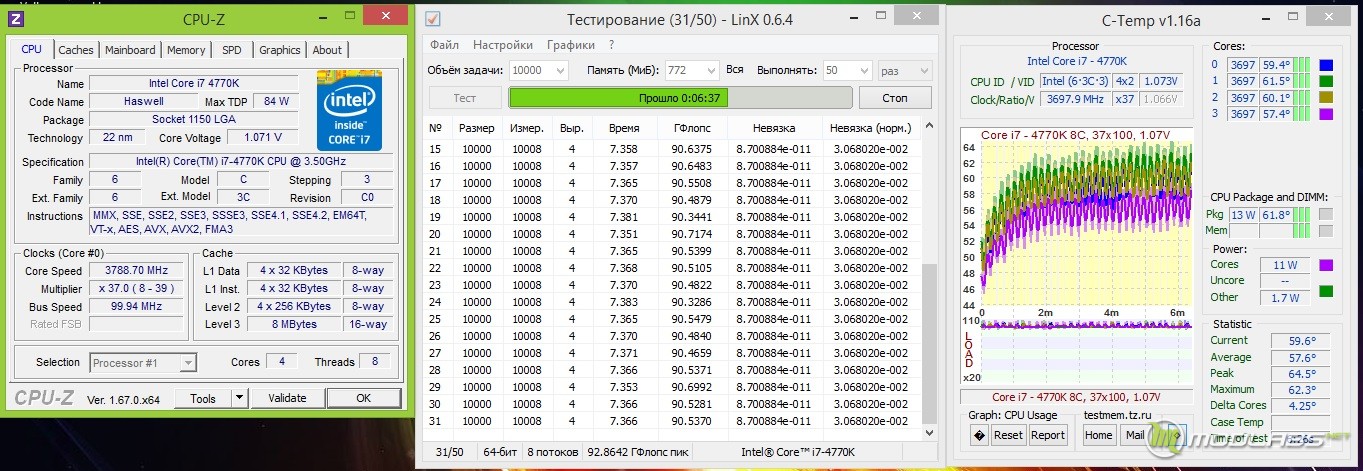Screen dimensions: 1363x471
Task: Toggle the gray Mem graph indicator box
Action: pos(1325,231)
